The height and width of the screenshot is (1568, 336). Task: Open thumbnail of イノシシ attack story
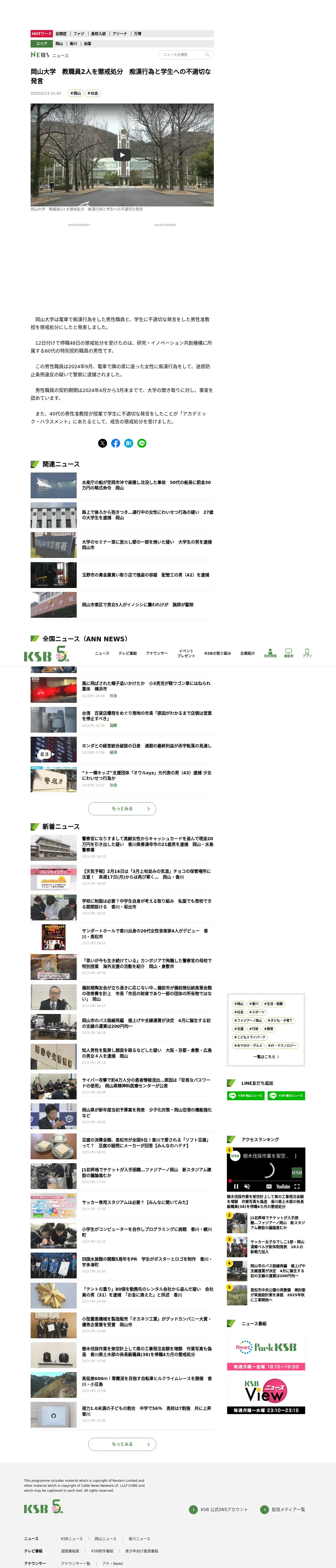[x=54, y=605]
